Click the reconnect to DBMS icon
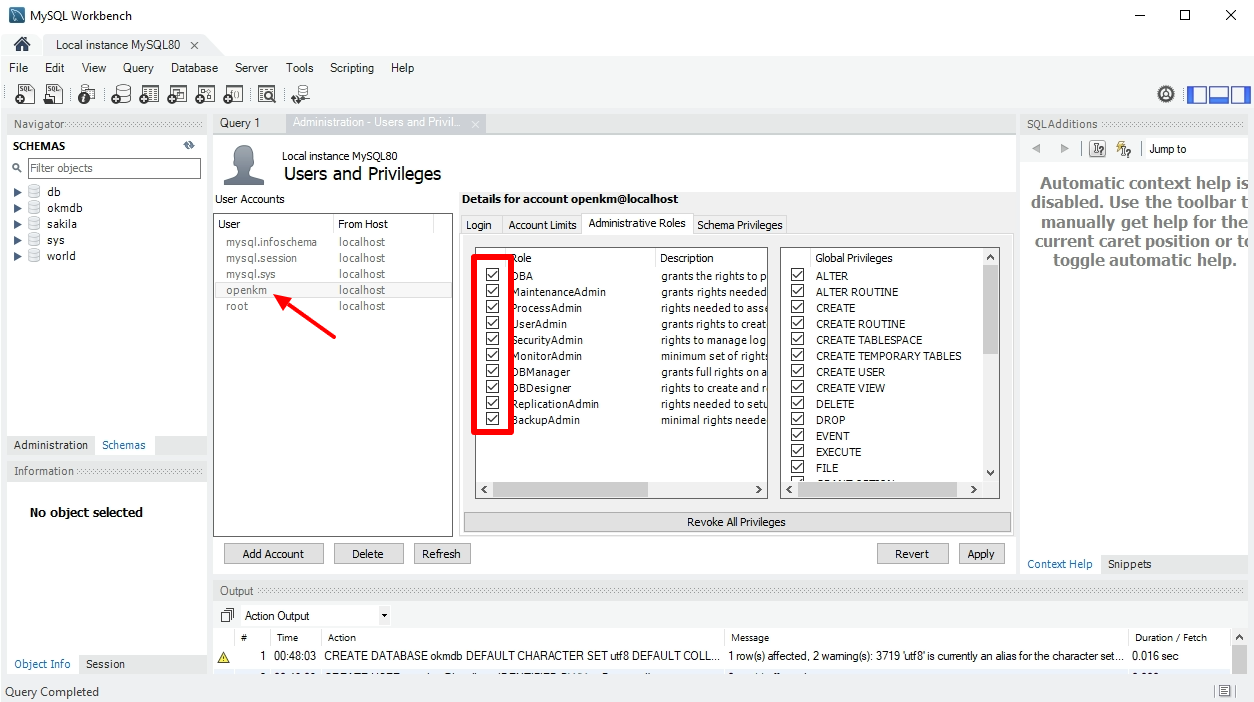 (300, 95)
